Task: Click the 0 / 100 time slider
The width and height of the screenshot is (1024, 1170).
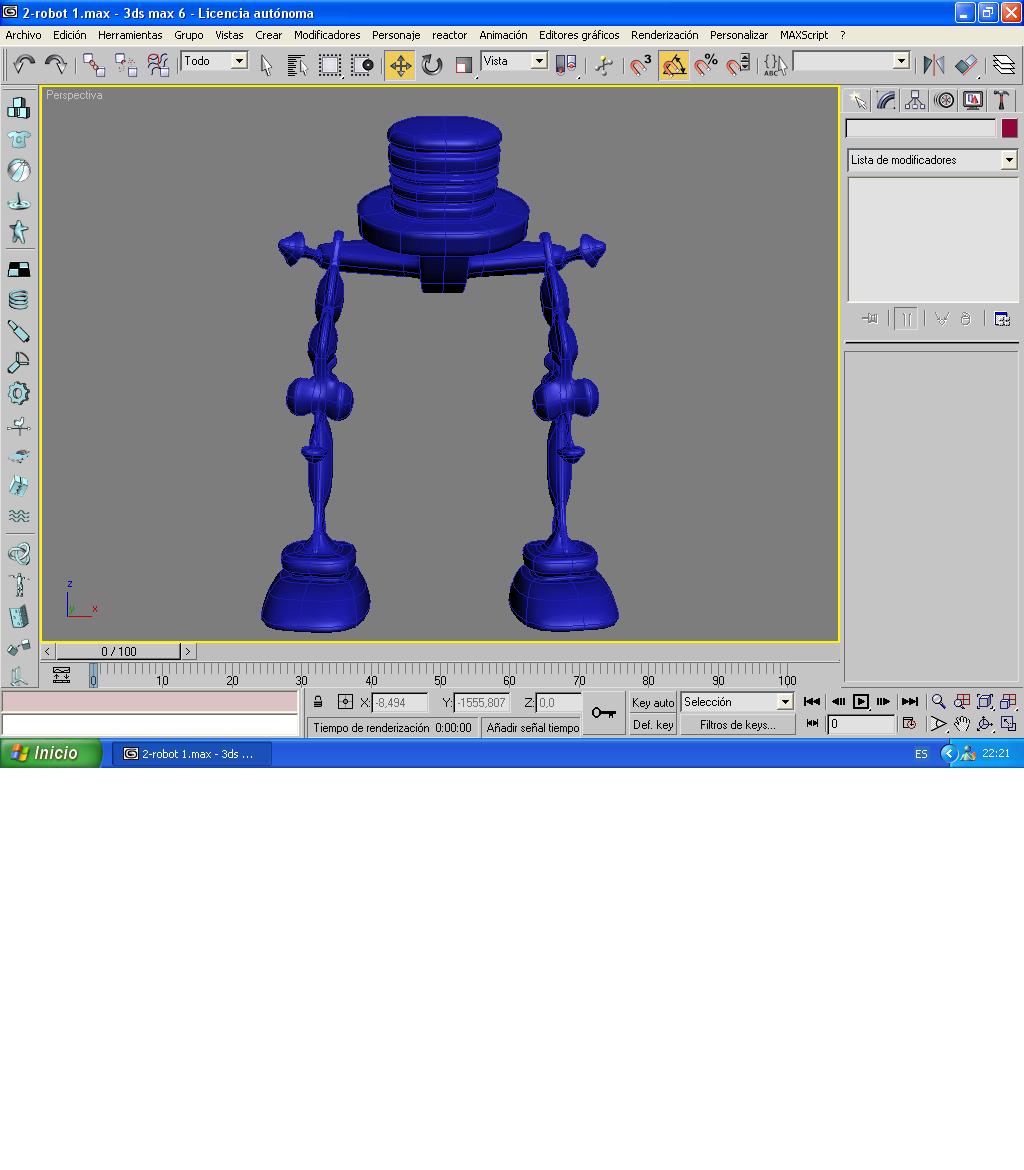Action: click(x=119, y=651)
